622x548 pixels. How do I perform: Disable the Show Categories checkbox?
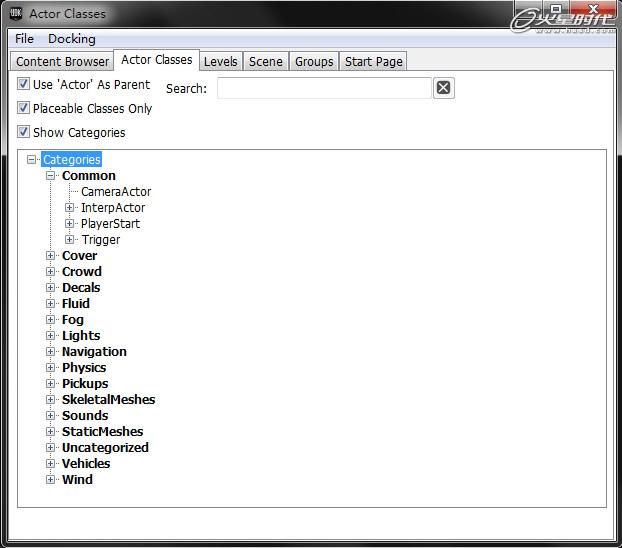23,132
